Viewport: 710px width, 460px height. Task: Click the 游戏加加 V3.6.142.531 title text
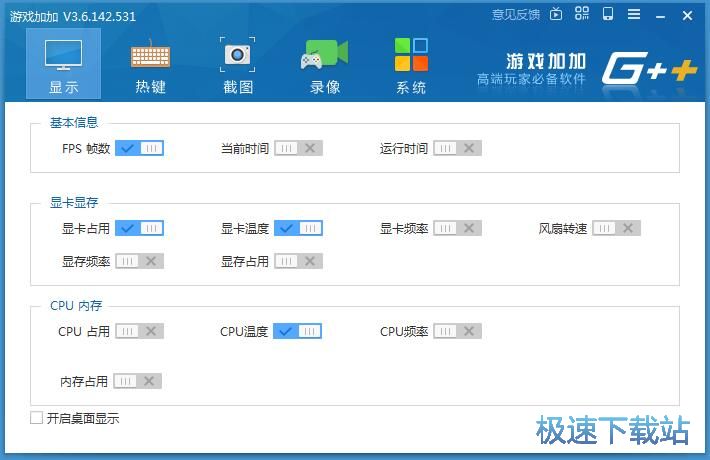(x=73, y=17)
